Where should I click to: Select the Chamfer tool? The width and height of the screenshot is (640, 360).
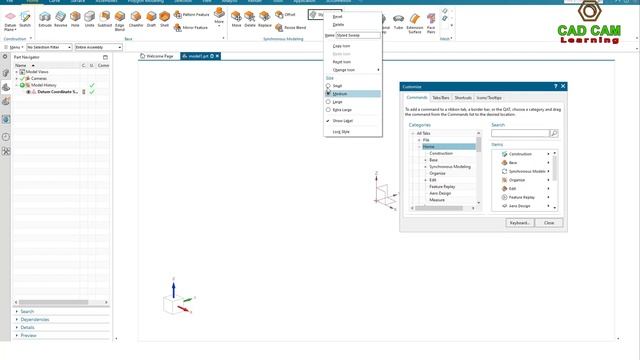tap(136, 20)
